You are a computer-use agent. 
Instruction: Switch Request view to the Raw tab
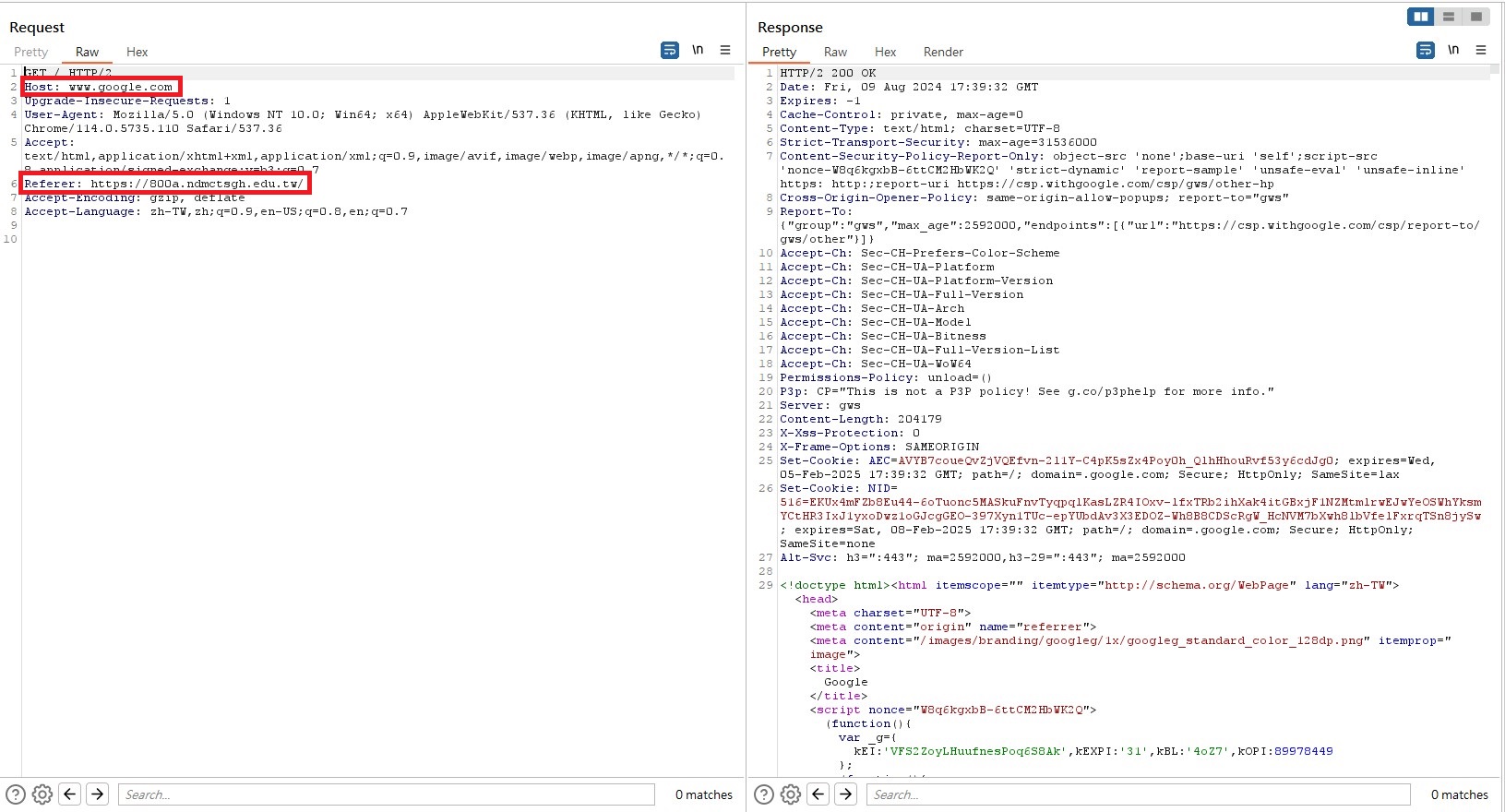(x=88, y=52)
